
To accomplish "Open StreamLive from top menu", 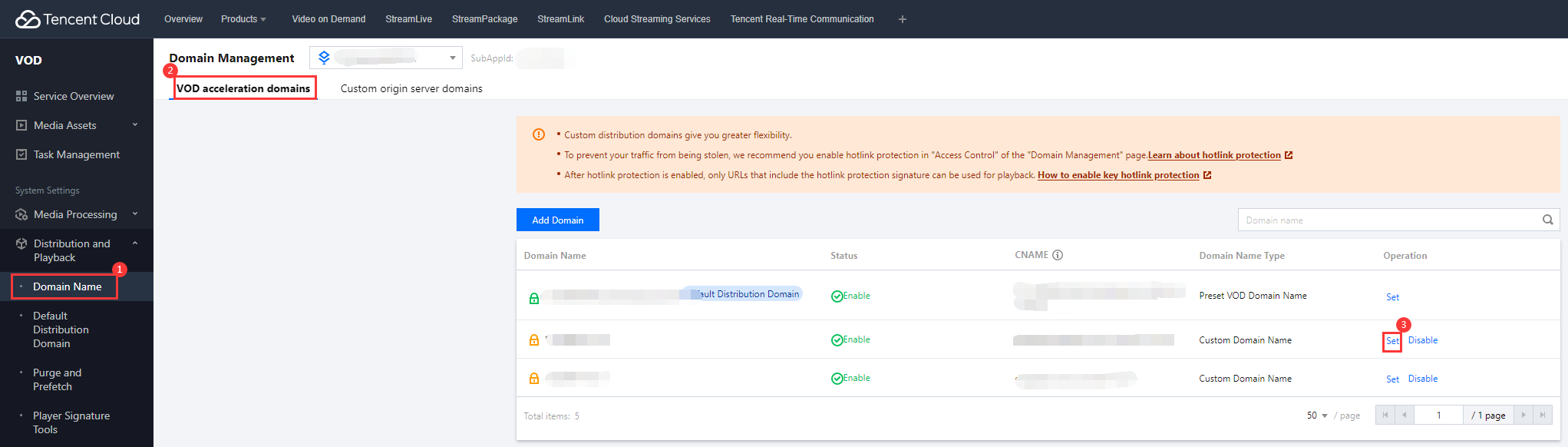I will click(x=408, y=19).
